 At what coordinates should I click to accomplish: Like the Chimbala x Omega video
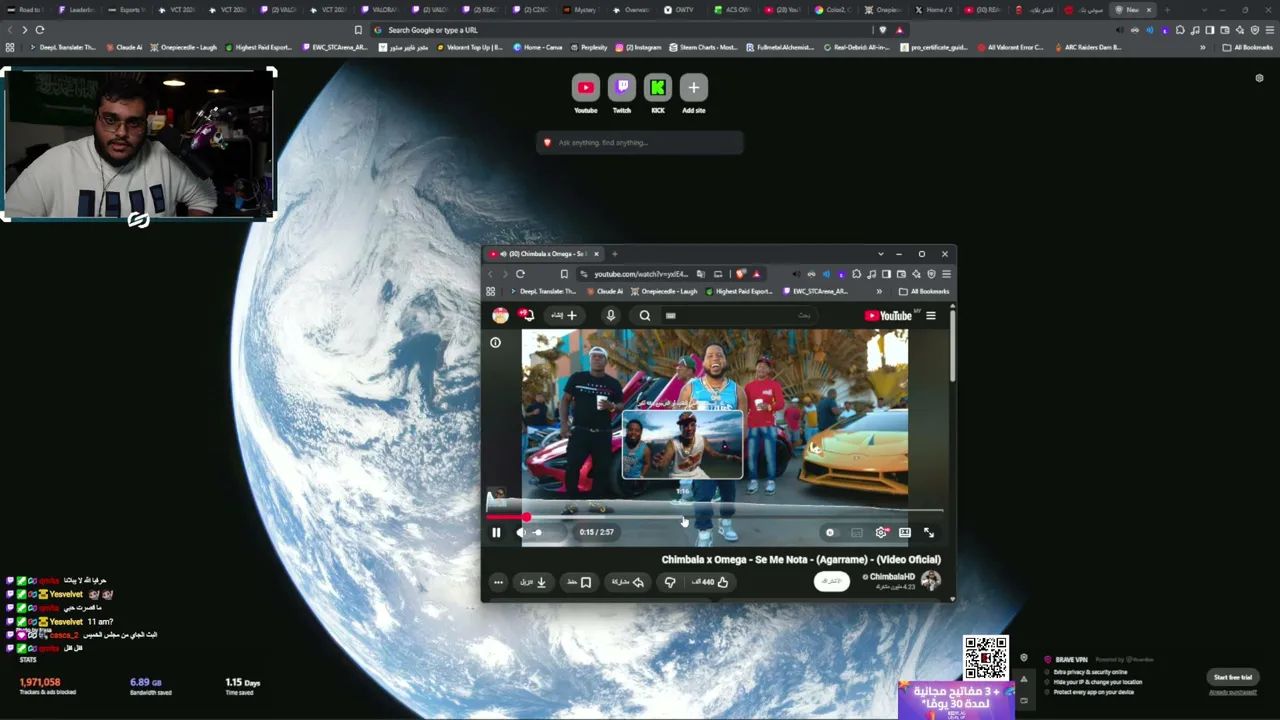[711, 582]
